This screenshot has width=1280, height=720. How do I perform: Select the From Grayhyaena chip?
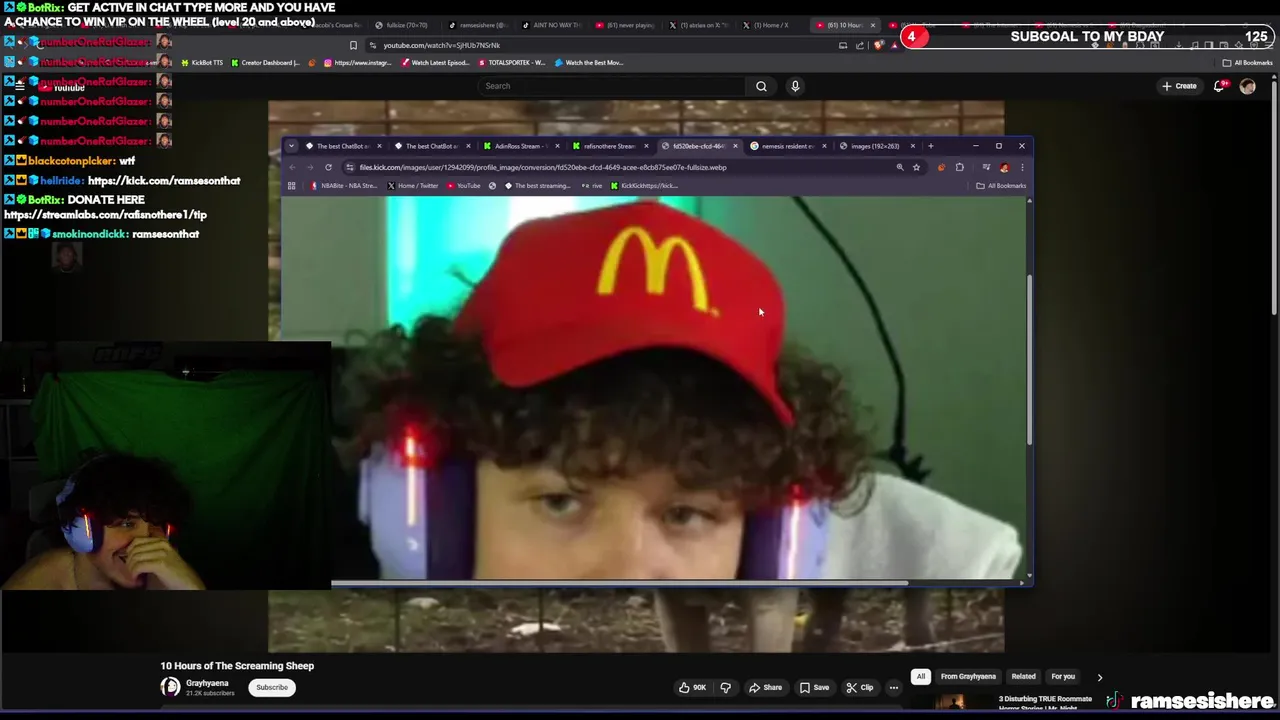[968, 677]
